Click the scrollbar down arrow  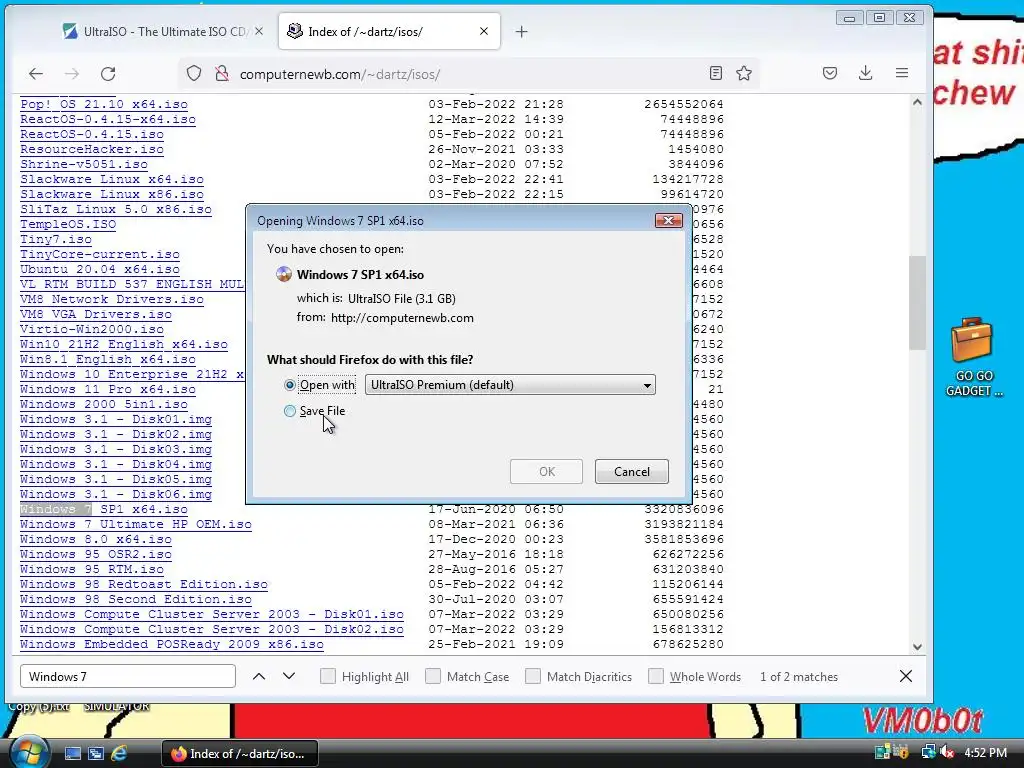coord(917,647)
